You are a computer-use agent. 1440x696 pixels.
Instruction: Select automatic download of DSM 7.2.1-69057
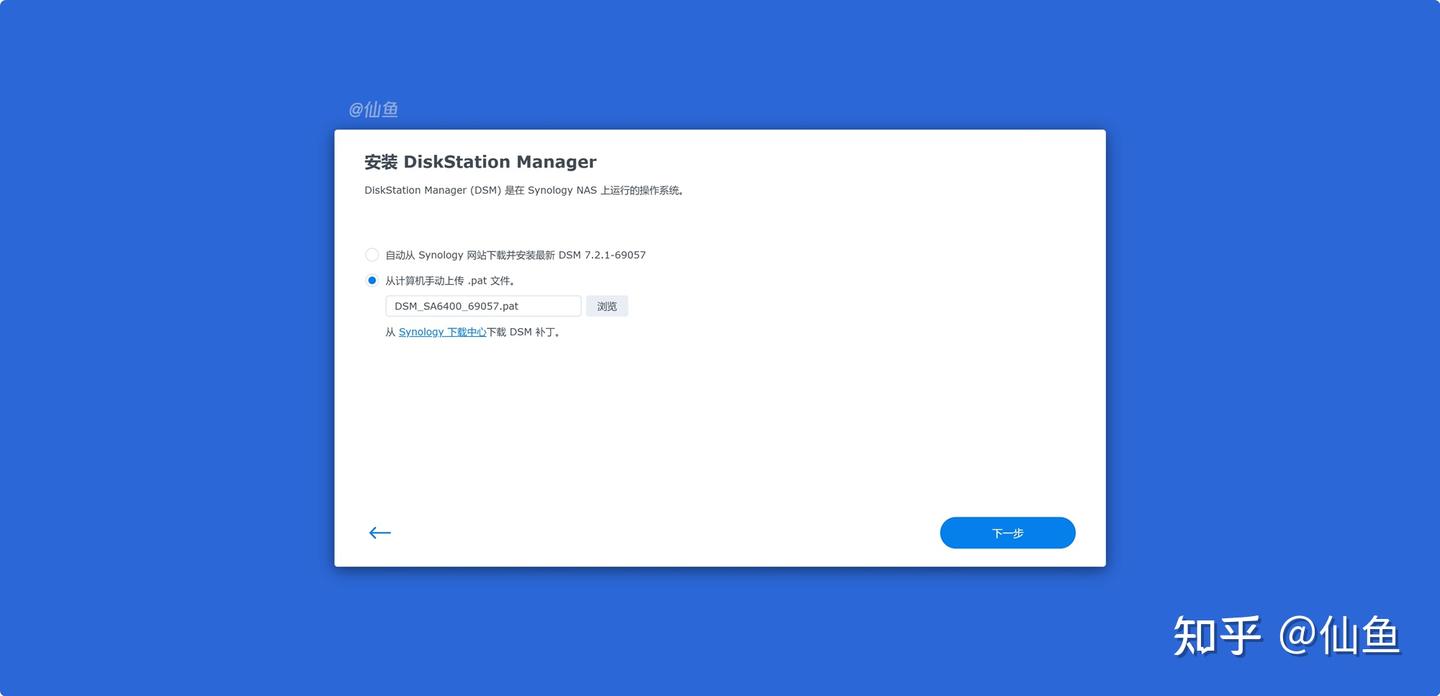coord(372,255)
